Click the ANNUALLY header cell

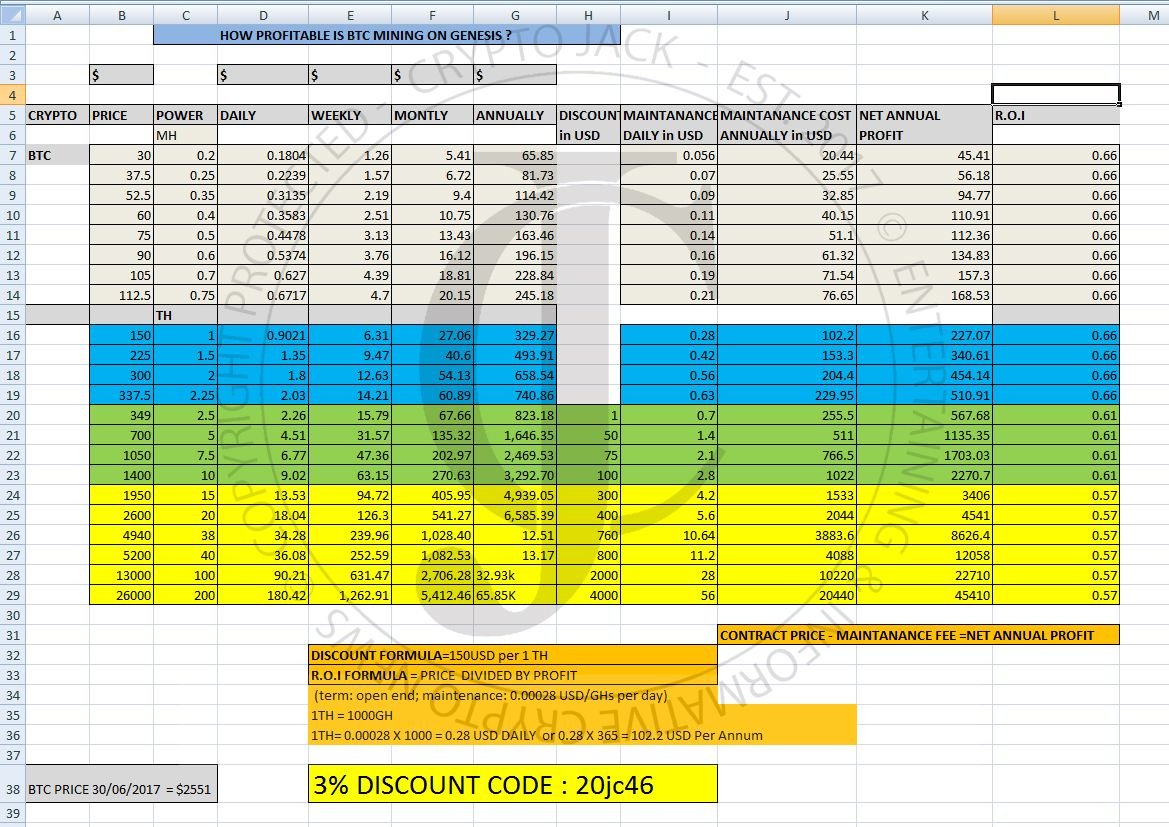515,116
